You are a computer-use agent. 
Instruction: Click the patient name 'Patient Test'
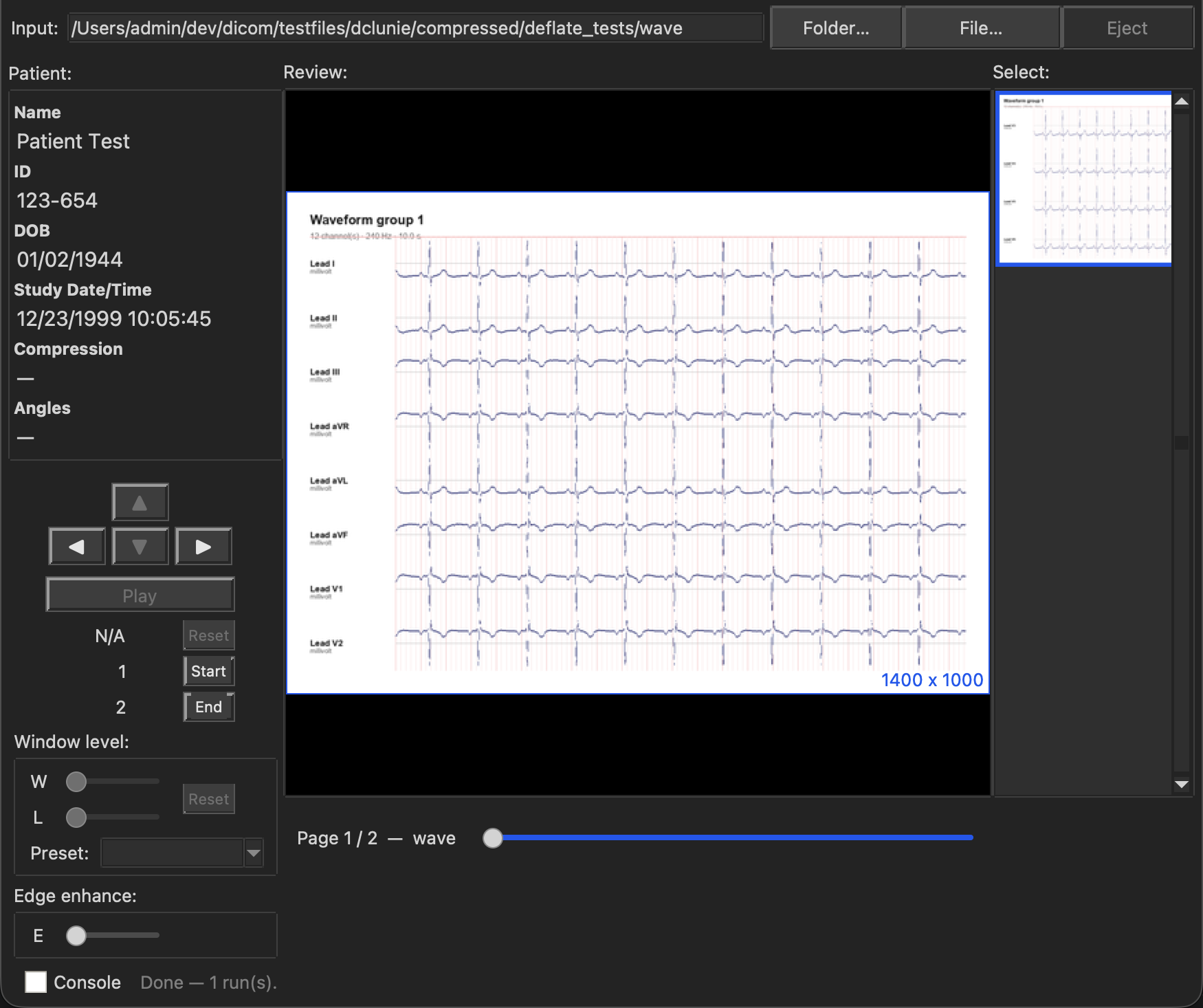(x=73, y=142)
